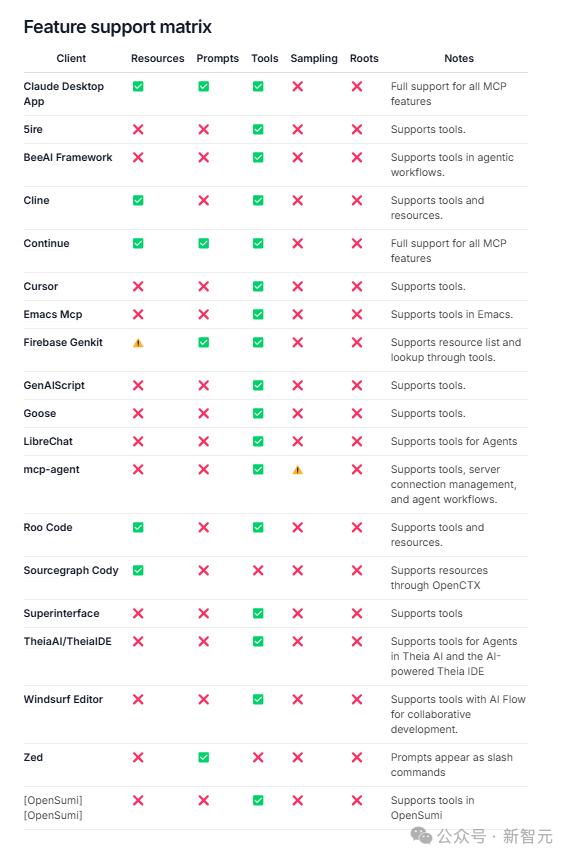This screenshot has width=571, height=859.
Task: Click the red Roots X in Cursor row
Action: [x=357, y=286]
